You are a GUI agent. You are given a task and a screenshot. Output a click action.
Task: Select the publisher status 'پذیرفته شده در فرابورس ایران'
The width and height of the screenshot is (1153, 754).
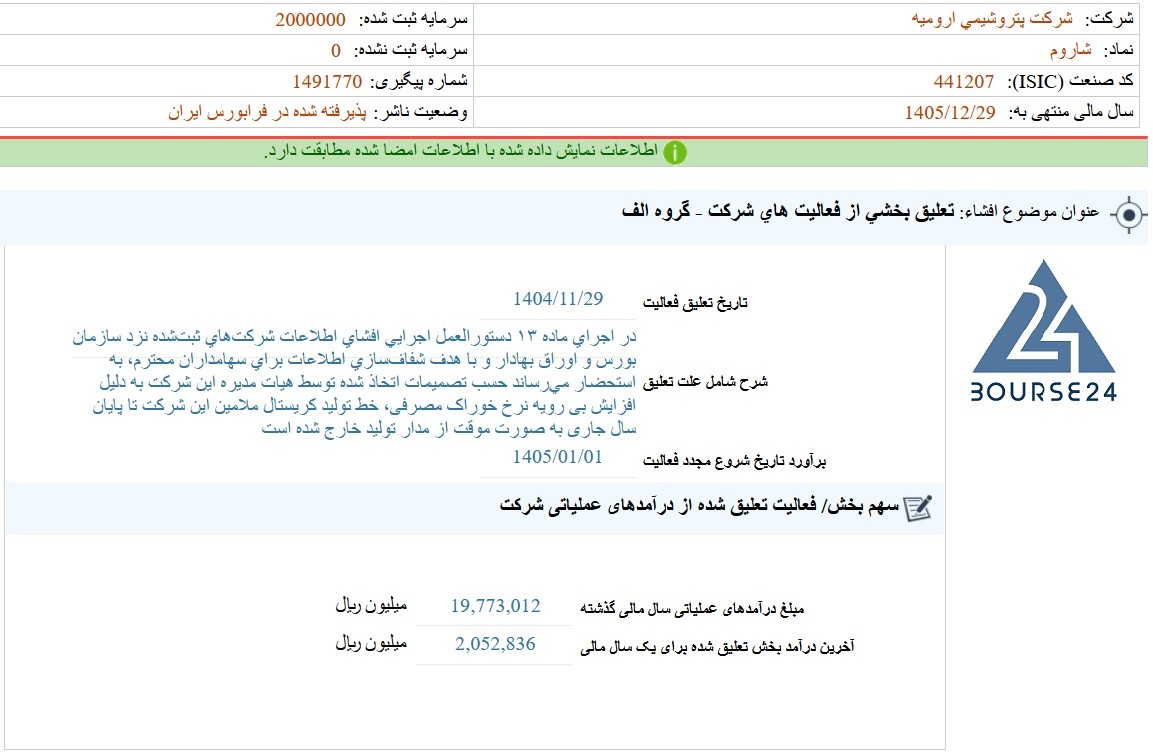click(267, 113)
